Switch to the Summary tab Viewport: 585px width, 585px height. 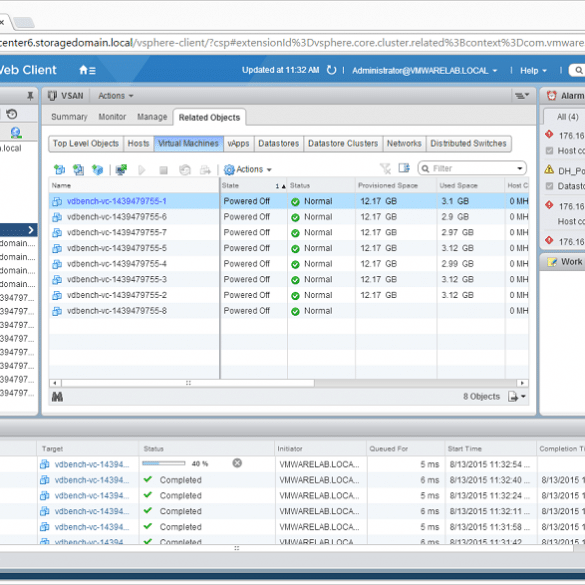pyautogui.click(x=69, y=117)
